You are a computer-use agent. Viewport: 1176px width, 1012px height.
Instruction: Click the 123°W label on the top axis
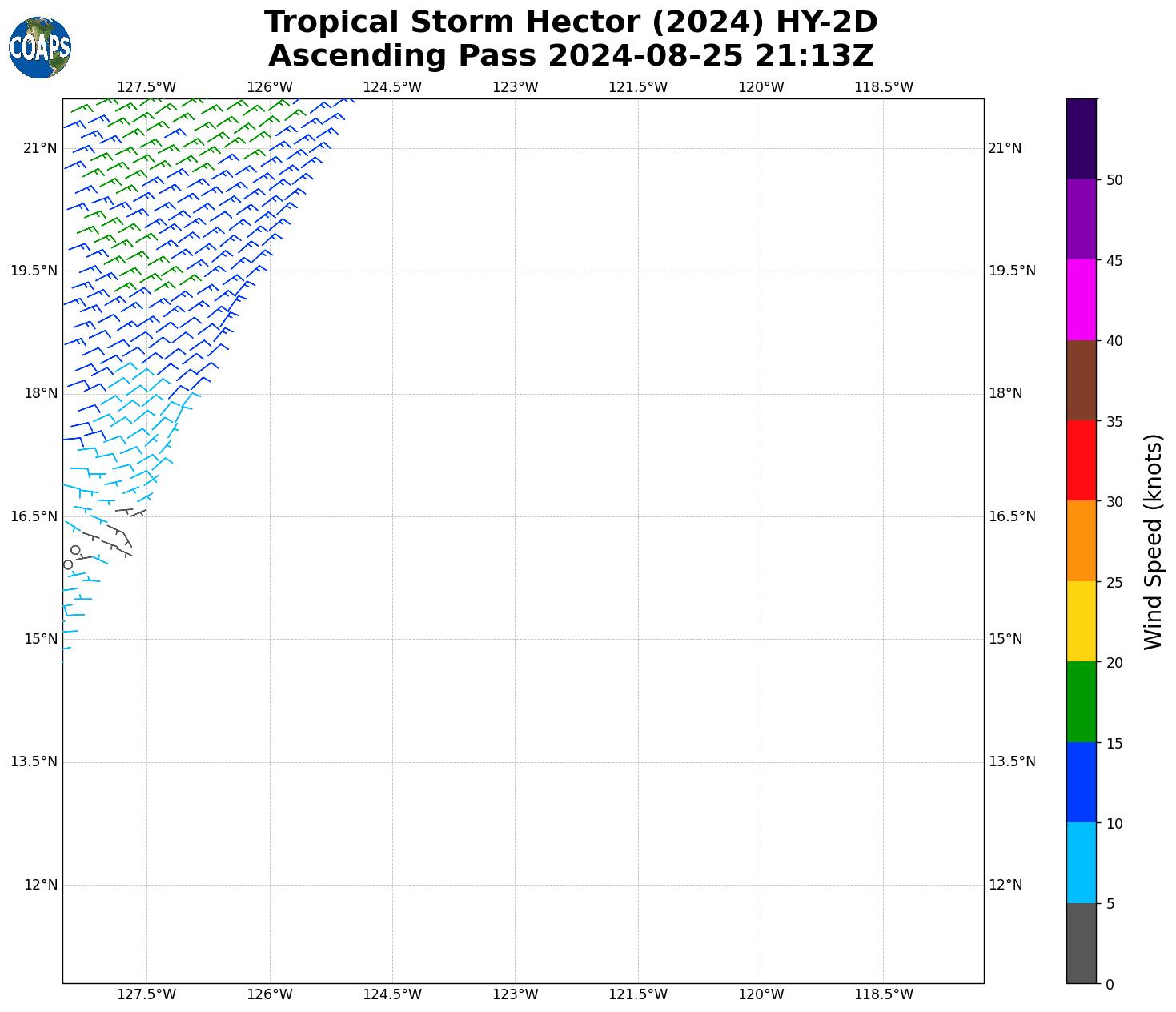point(515,87)
